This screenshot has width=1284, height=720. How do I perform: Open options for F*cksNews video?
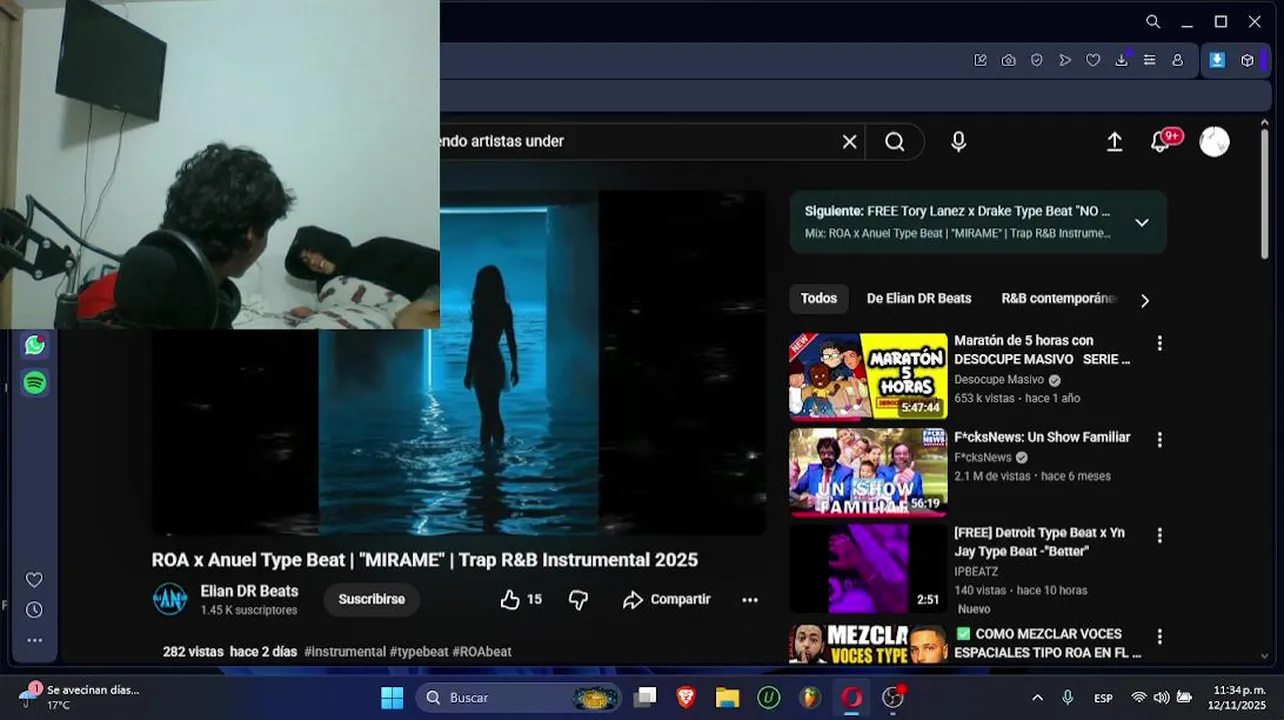[x=1159, y=439]
